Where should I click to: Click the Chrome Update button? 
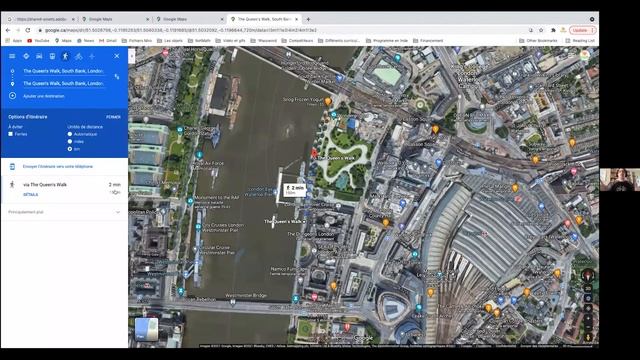pos(582,30)
